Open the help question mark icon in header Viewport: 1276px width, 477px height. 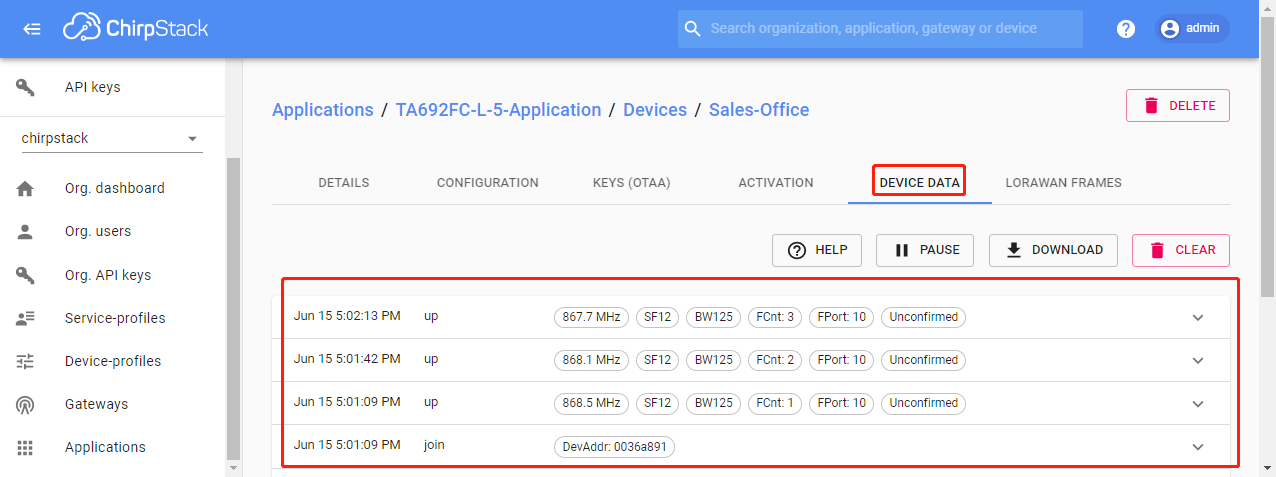[x=1126, y=29]
